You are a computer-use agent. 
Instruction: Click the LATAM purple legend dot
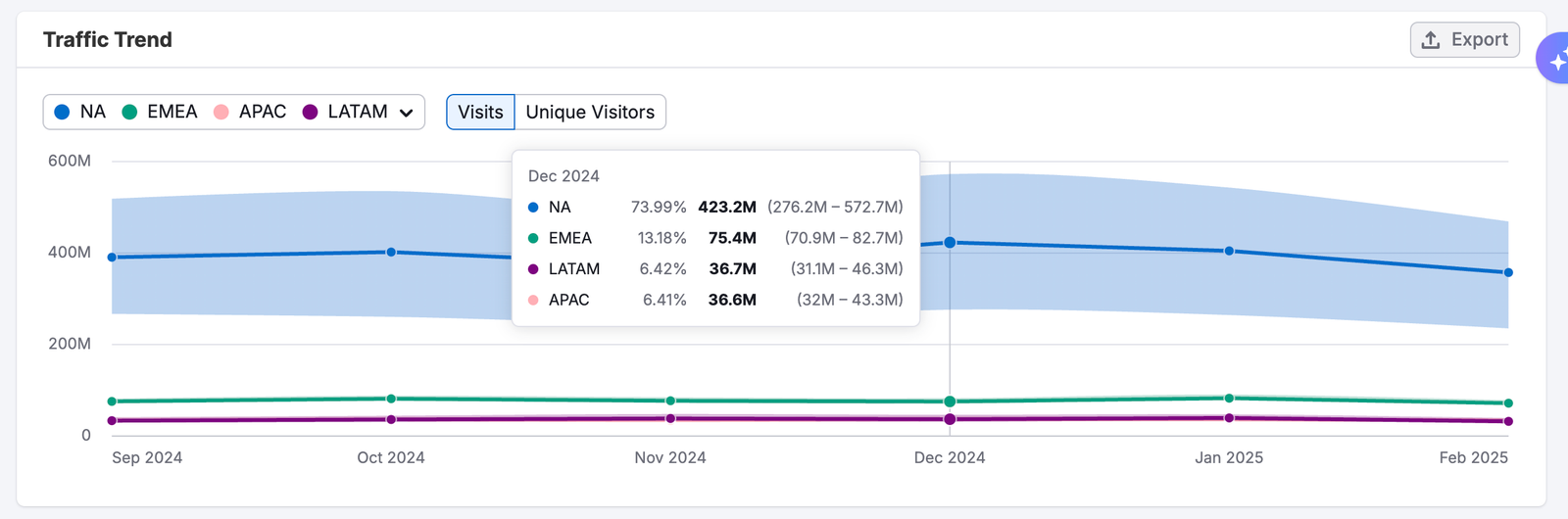(311, 113)
